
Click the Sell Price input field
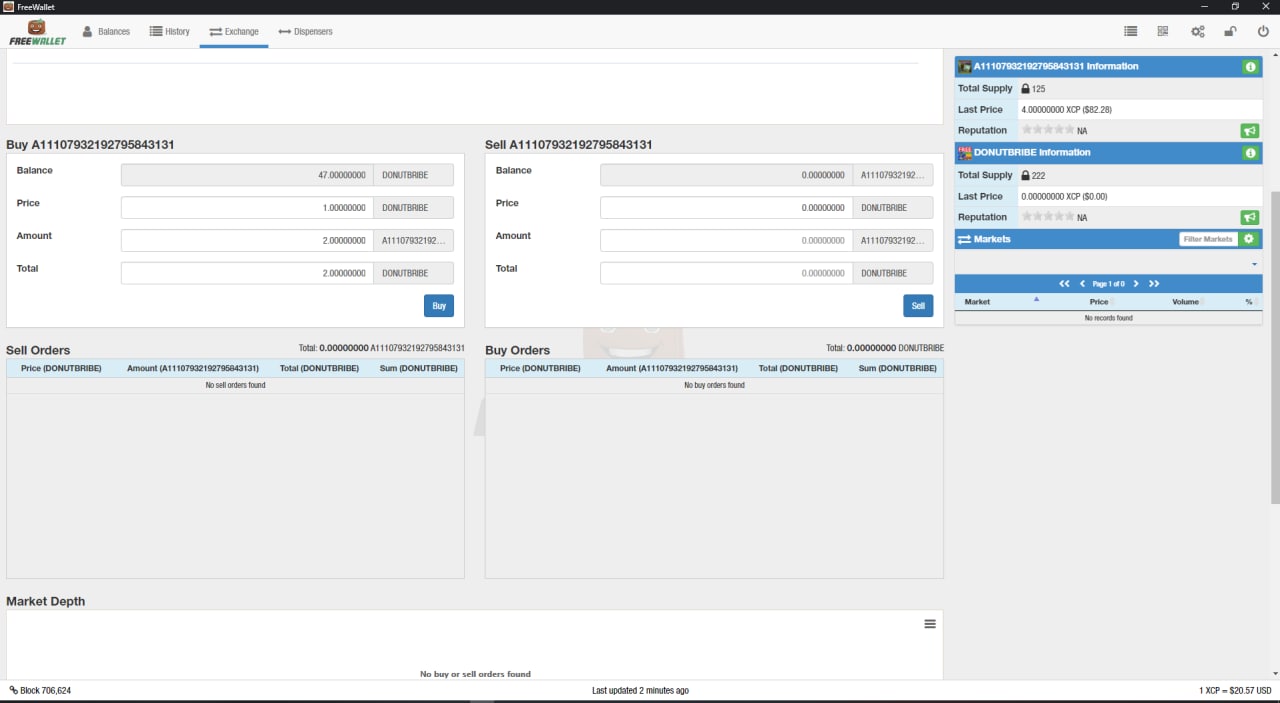click(x=726, y=208)
